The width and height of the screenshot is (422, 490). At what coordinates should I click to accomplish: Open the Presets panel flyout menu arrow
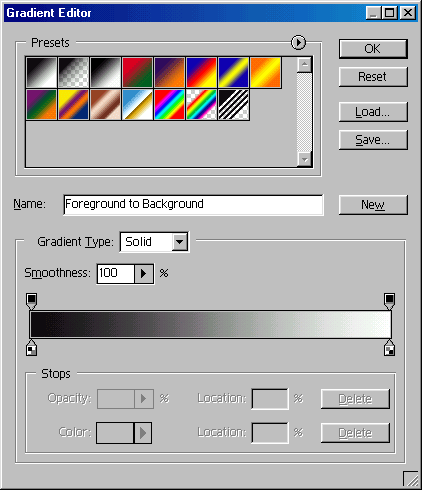pos(298,43)
